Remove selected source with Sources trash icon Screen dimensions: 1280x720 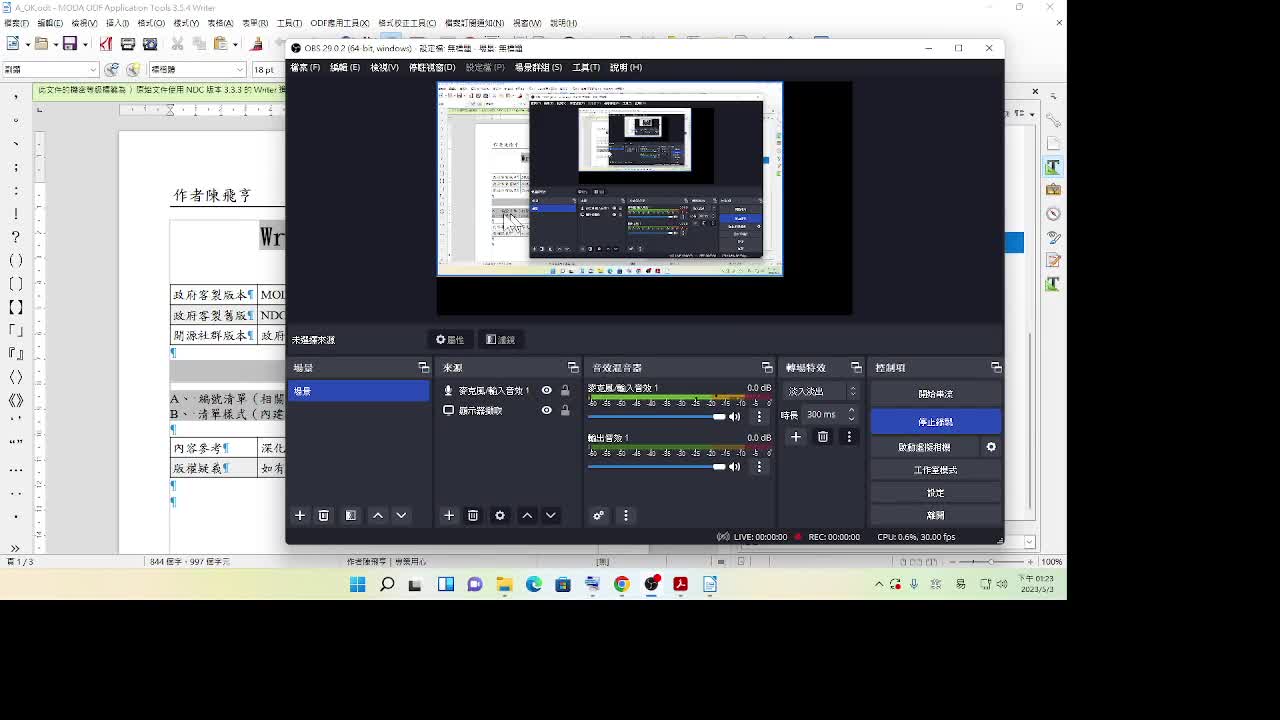[473, 515]
